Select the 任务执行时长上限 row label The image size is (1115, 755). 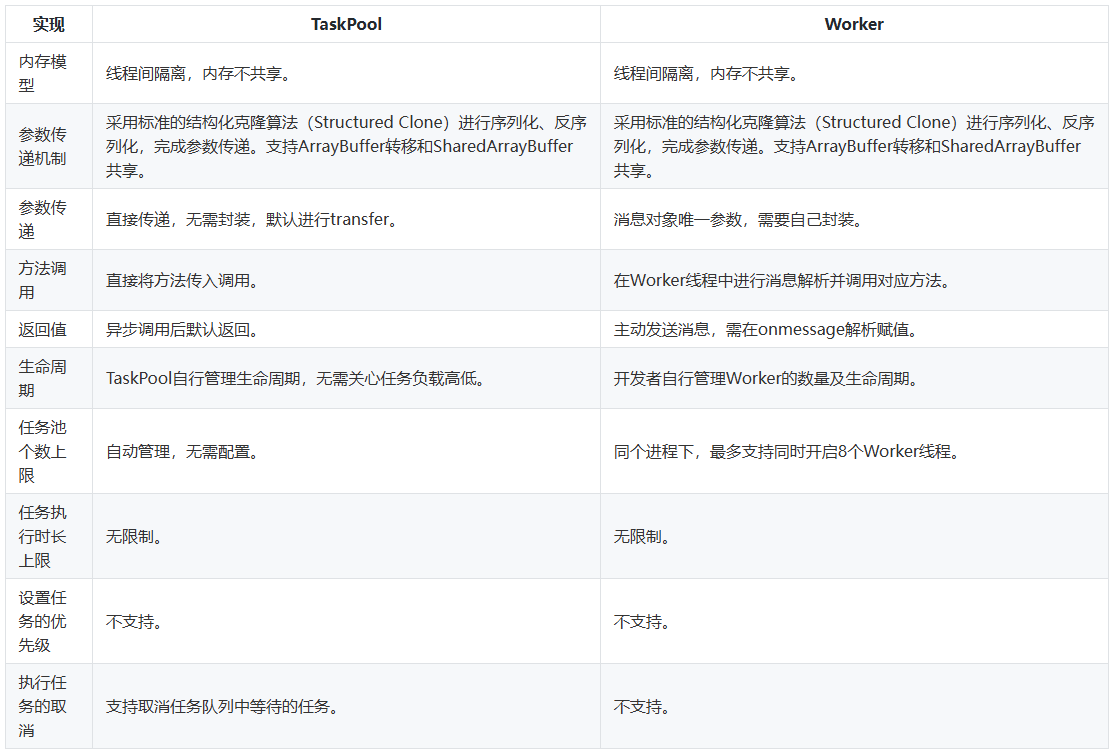pyautogui.click(x=43, y=536)
